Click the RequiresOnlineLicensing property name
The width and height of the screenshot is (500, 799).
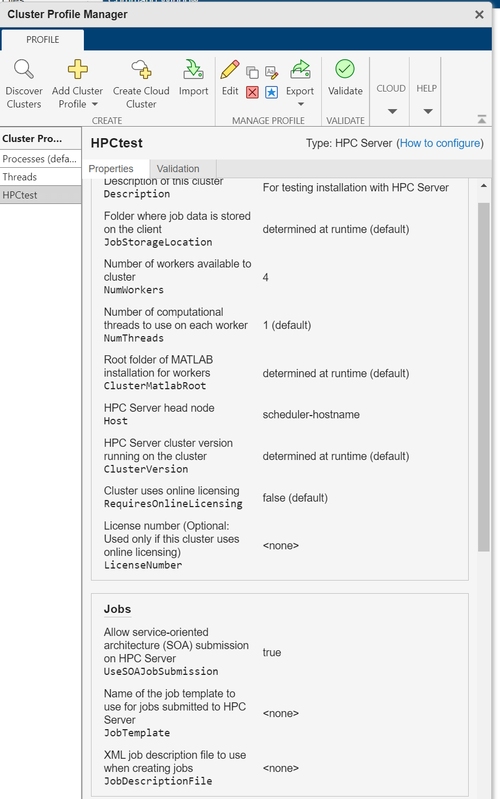coord(173,503)
